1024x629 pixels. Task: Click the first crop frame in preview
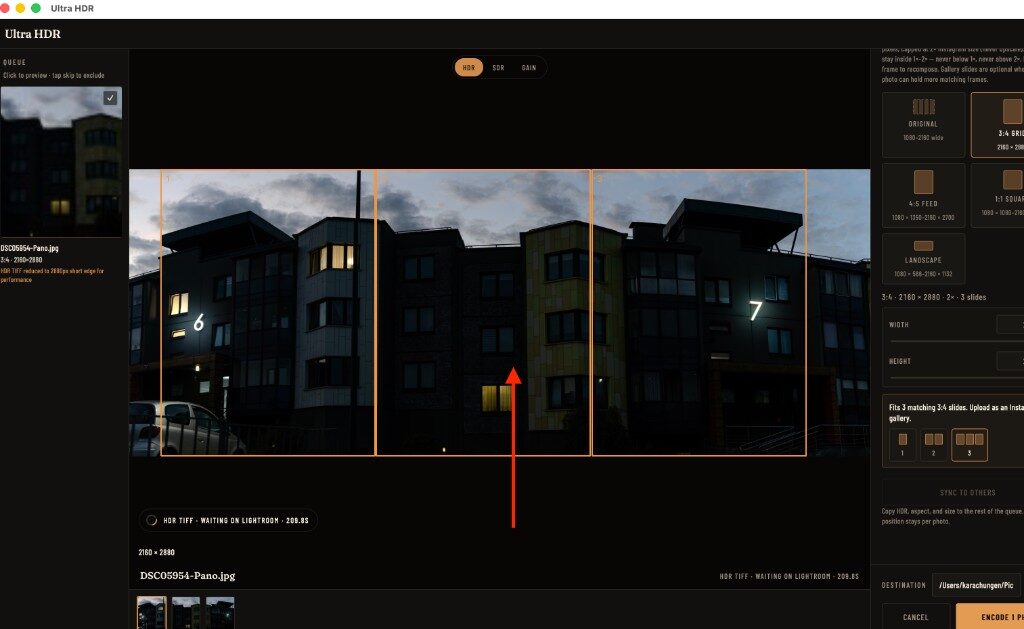(268, 312)
